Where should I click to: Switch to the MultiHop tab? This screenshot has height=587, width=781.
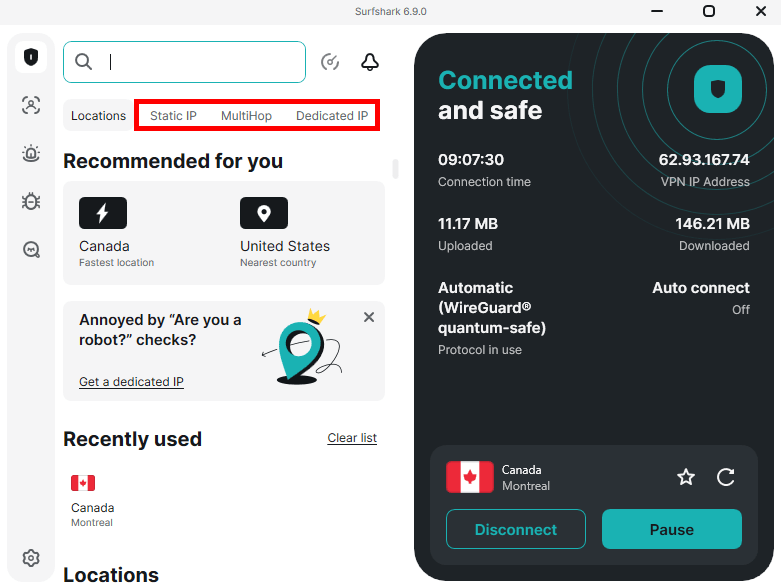pos(247,116)
